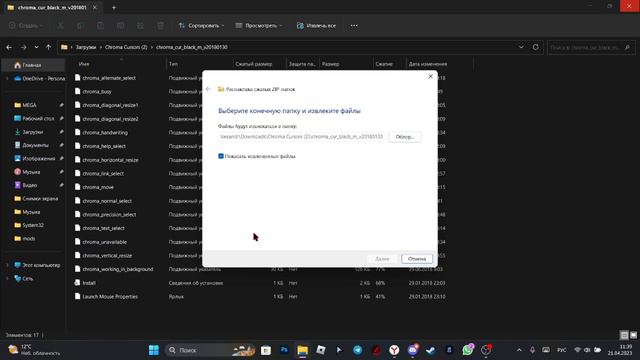Open the three-dots more options menu
Viewport: 640px width, 360px height.
pyautogui.click(x=354, y=26)
